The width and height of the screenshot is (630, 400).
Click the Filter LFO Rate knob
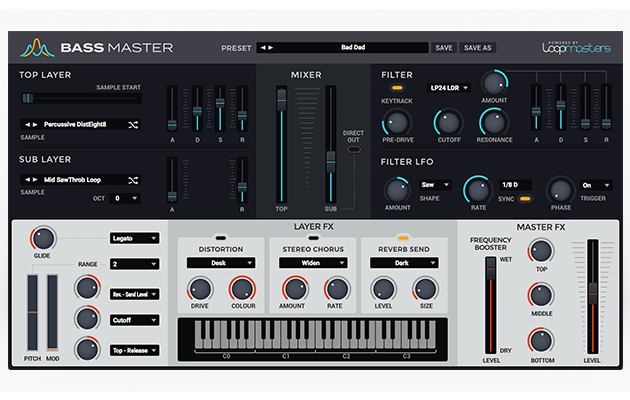(x=479, y=187)
